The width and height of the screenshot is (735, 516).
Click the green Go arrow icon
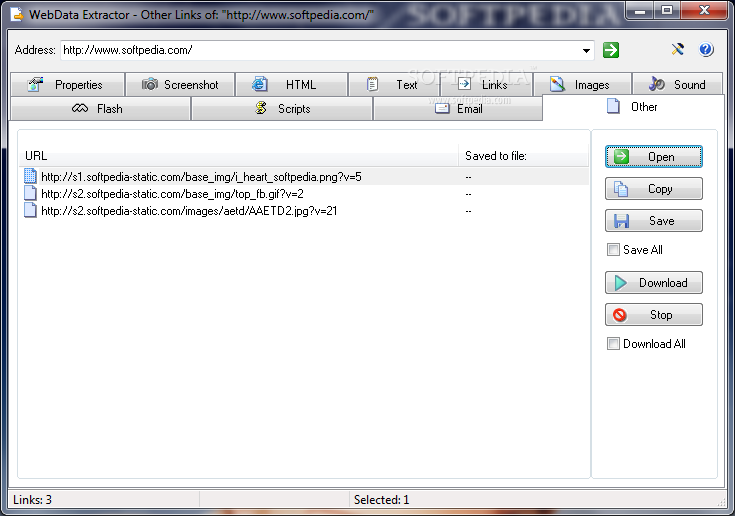(x=611, y=50)
